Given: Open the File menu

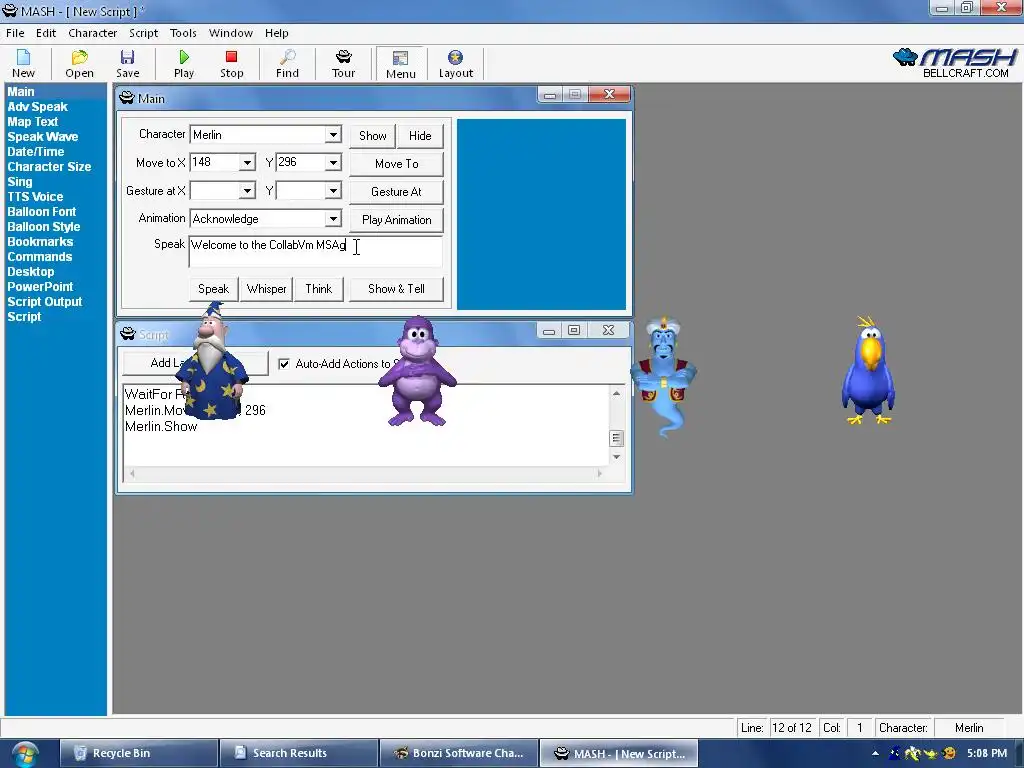Looking at the screenshot, I should [15, 33].
